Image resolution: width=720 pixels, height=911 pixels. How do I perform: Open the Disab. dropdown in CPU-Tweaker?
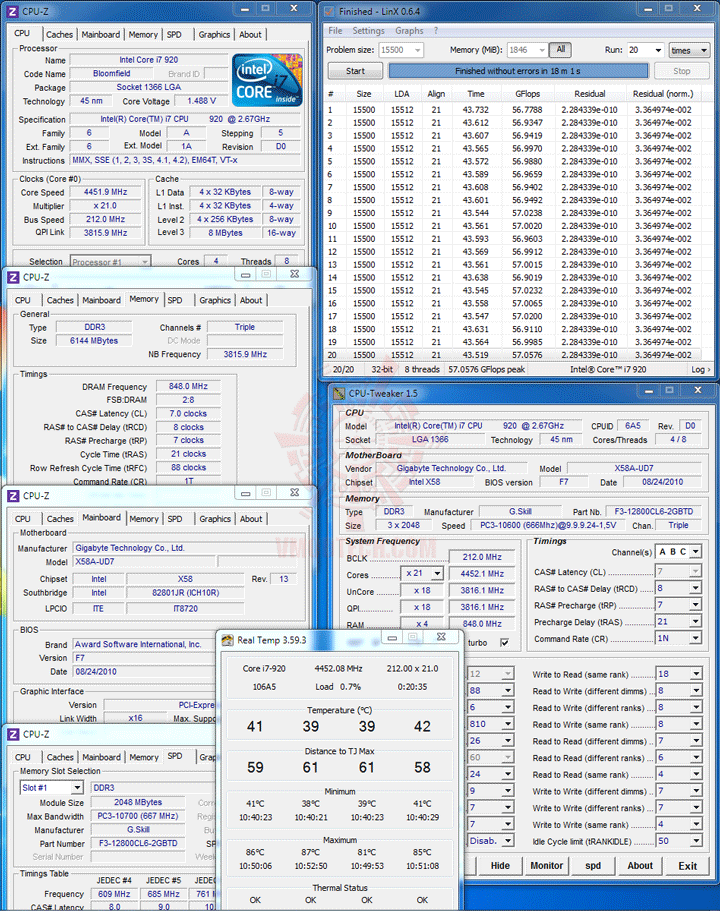508,840
